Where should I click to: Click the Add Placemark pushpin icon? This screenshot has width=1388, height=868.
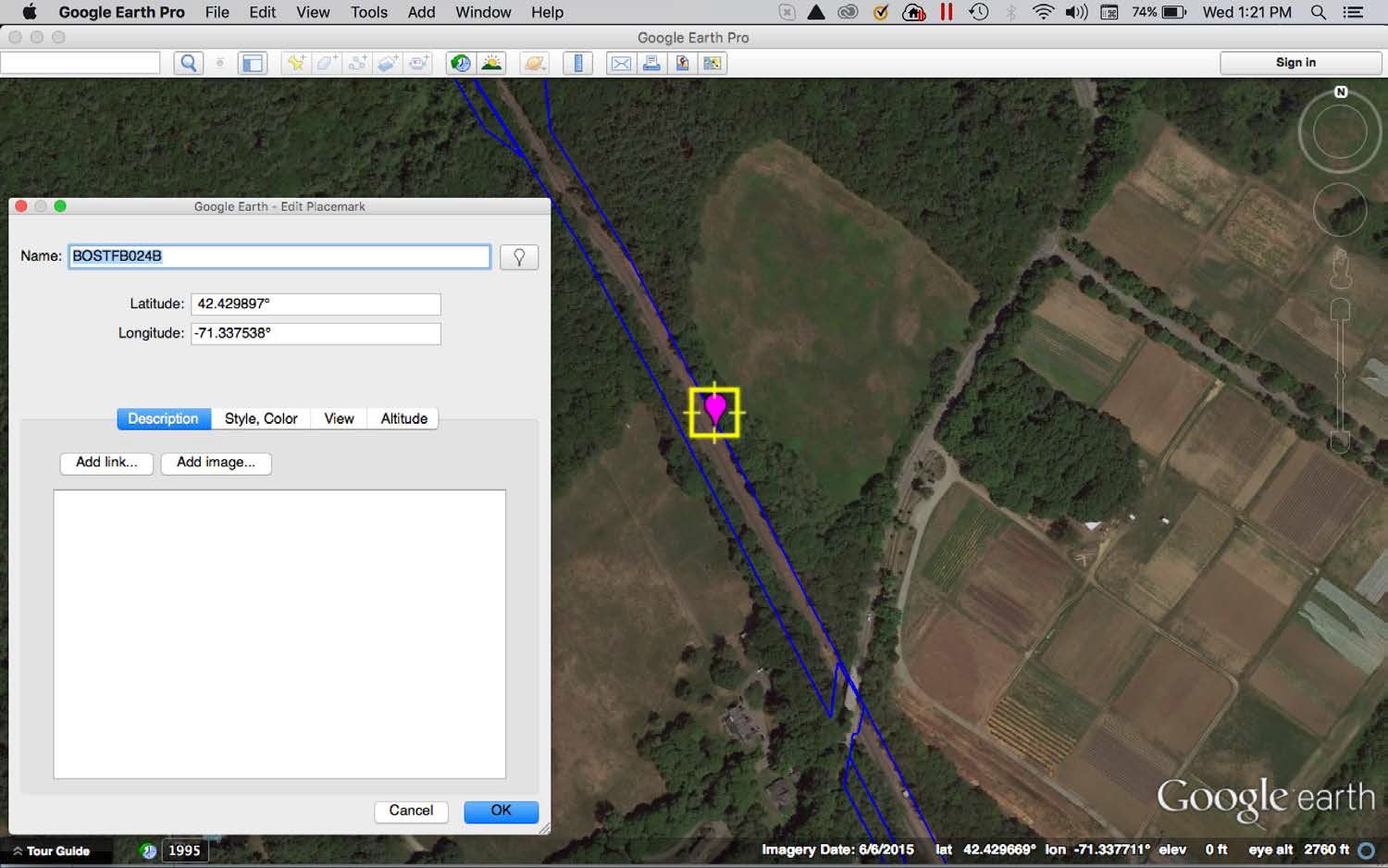pyautogui.click(x=295, y=63)
